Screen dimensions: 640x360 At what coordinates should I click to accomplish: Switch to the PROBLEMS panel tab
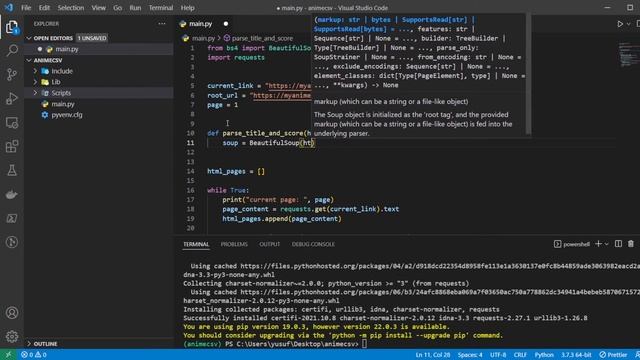(x=234, y=244)
